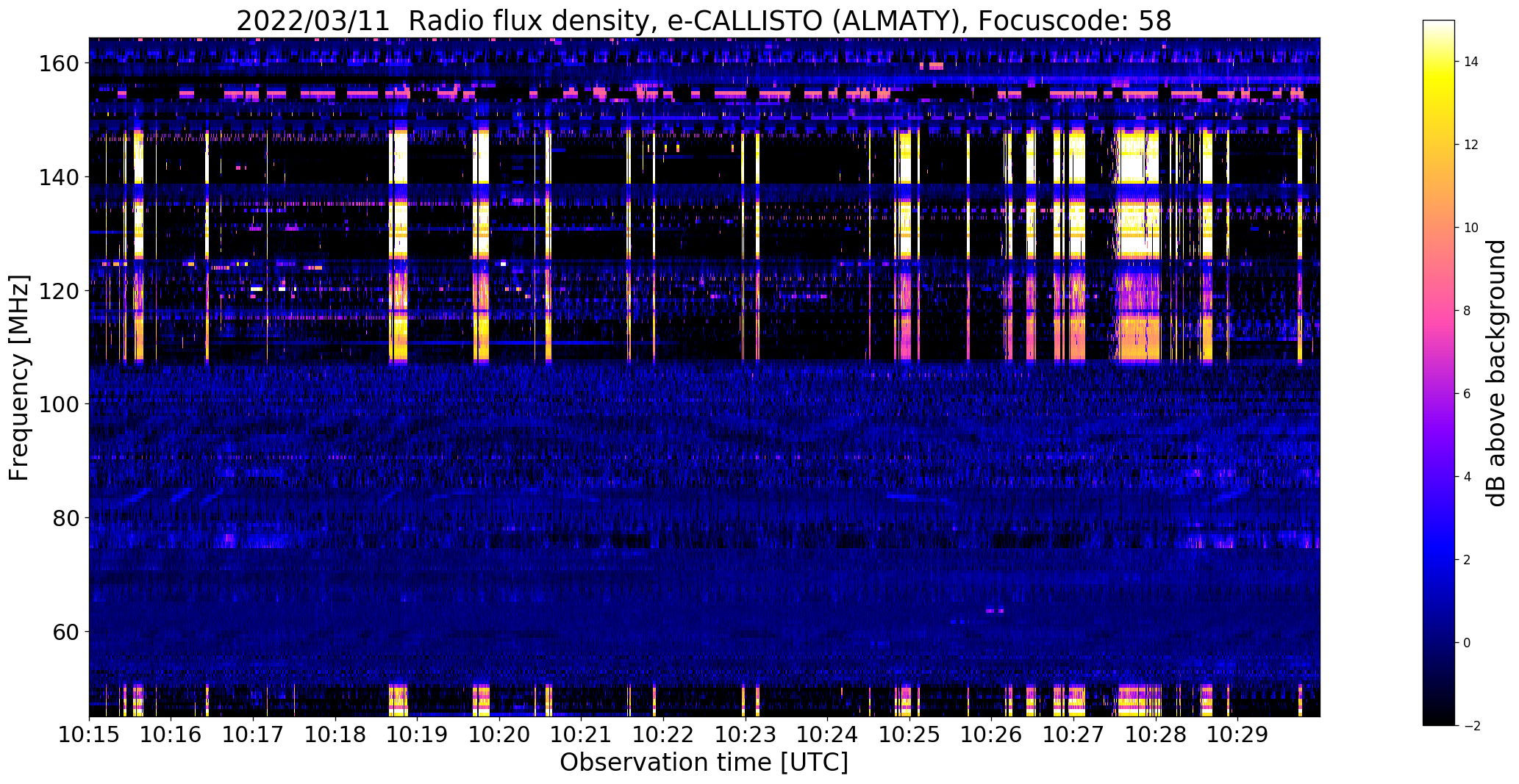This screenshot has width=1519, height=784.
Task: Click the 10:17 time tick label
Action: (x=253, y=734)
